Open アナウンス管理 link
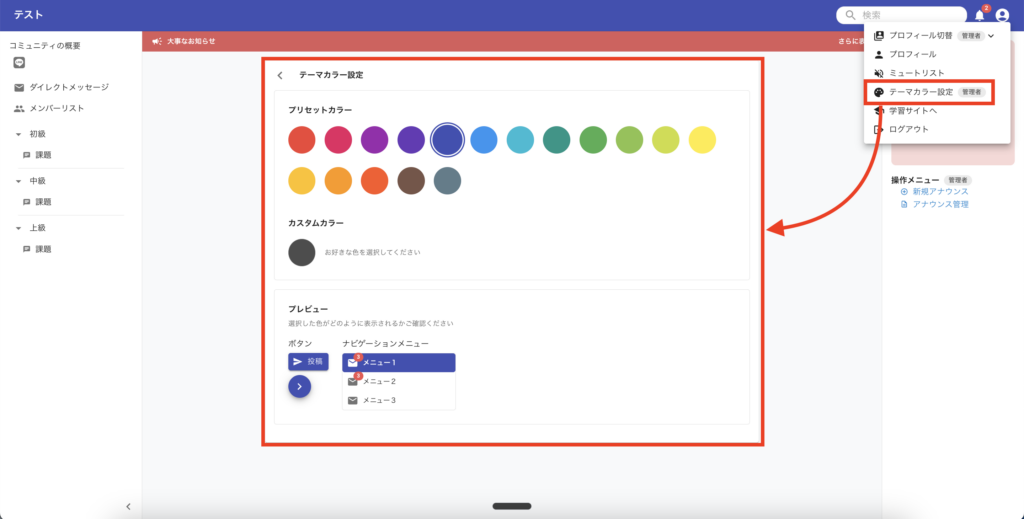This screenshot has height=519, width=1024. pyautogui.click(x=940, y=204)
